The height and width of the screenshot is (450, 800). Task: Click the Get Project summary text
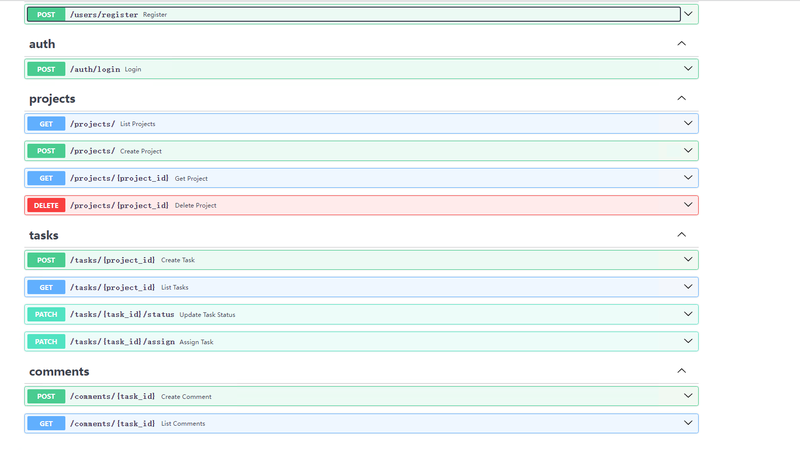click(x=191, y=179)
